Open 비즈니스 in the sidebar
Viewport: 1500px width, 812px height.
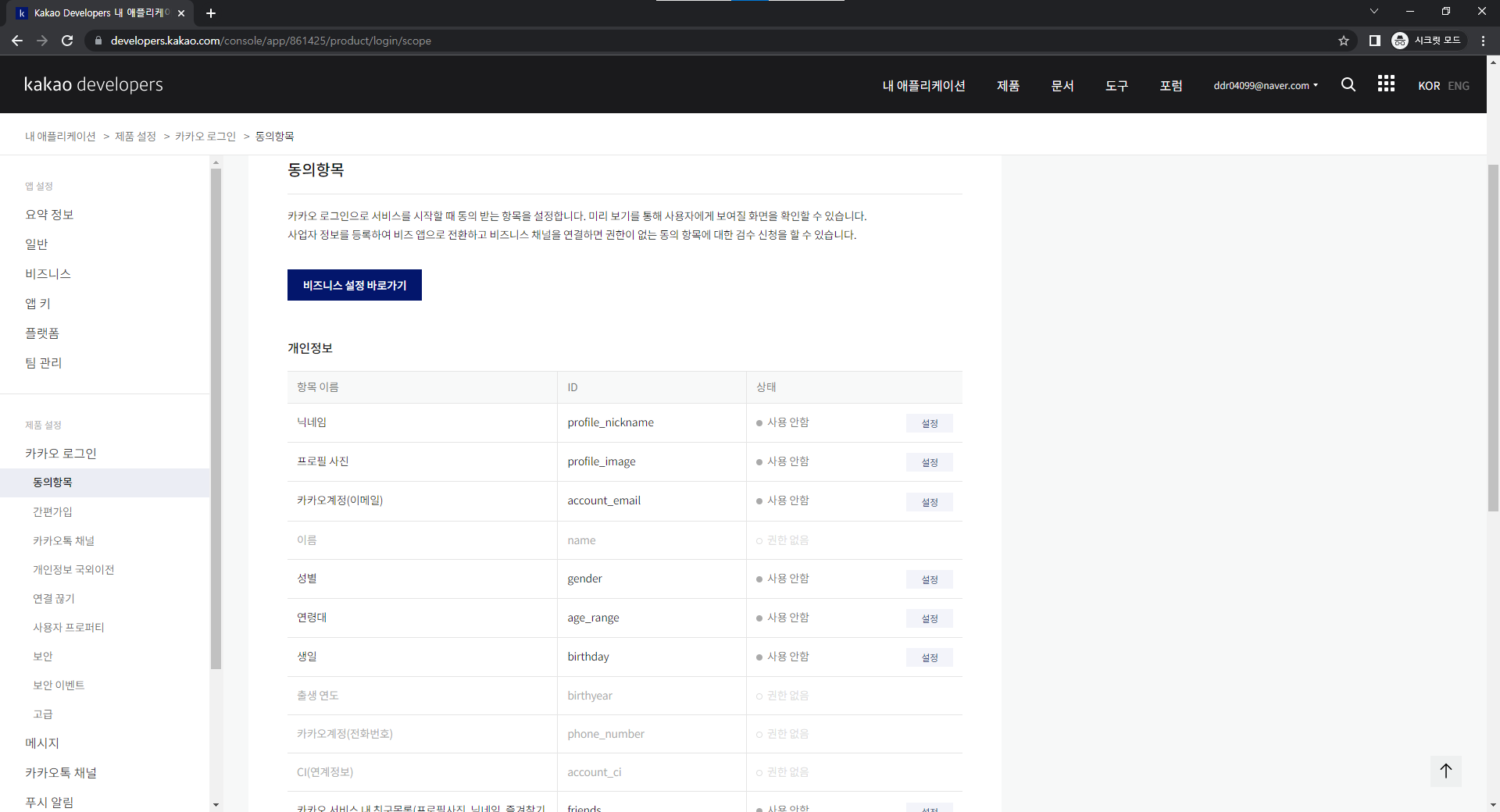[48, 274]
